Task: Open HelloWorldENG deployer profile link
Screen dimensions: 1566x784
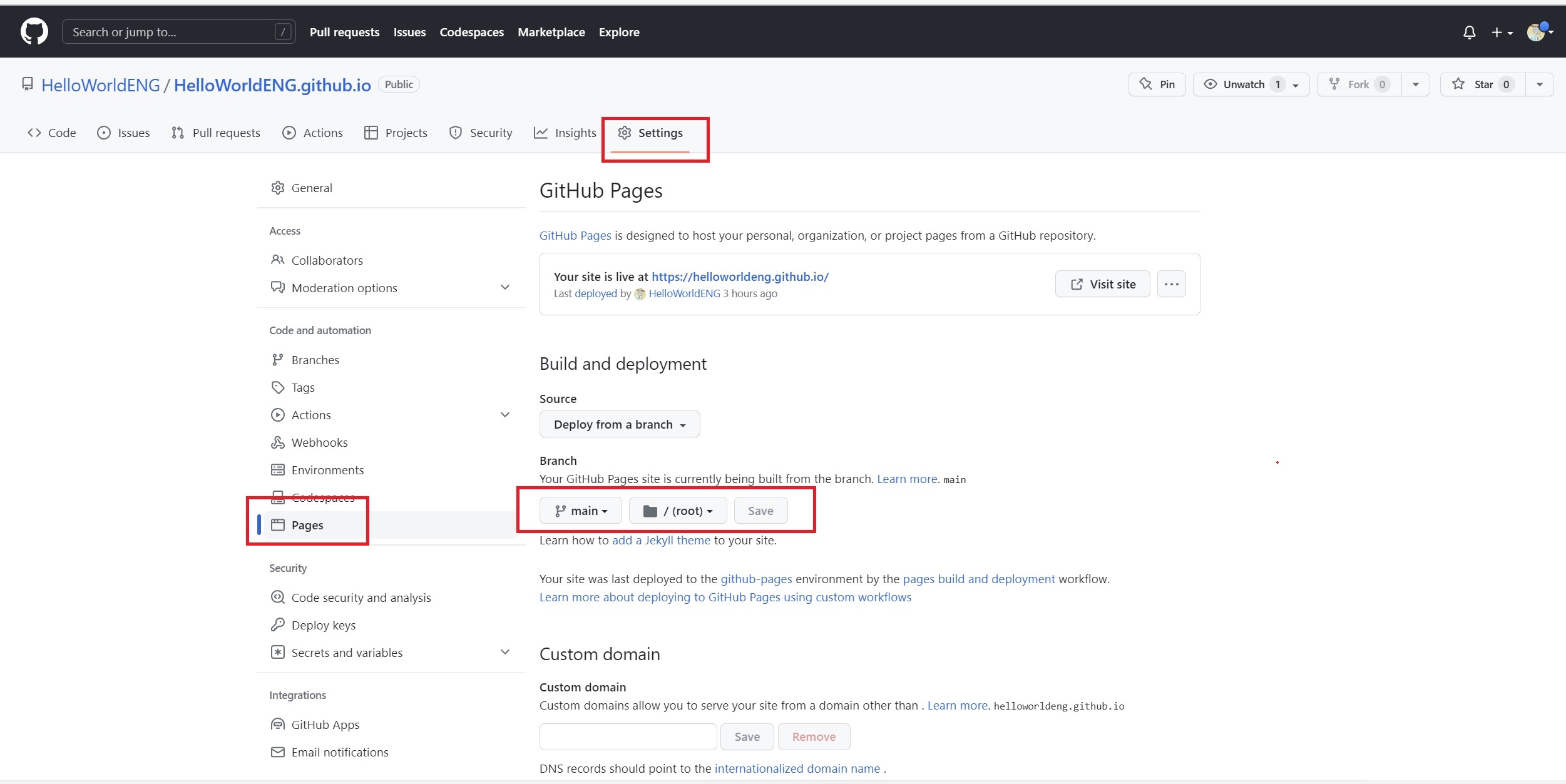Action: point(684,293)
